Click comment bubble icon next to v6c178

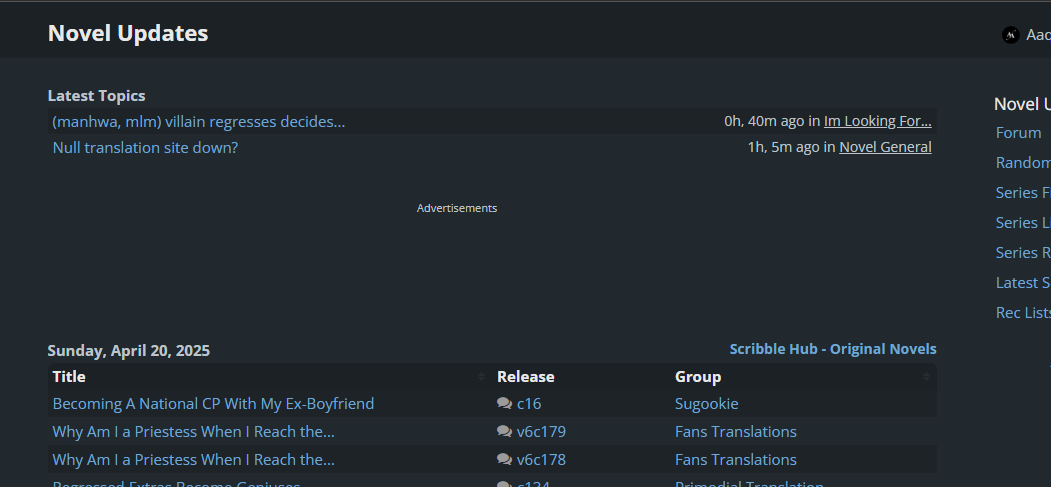[504, 460]
